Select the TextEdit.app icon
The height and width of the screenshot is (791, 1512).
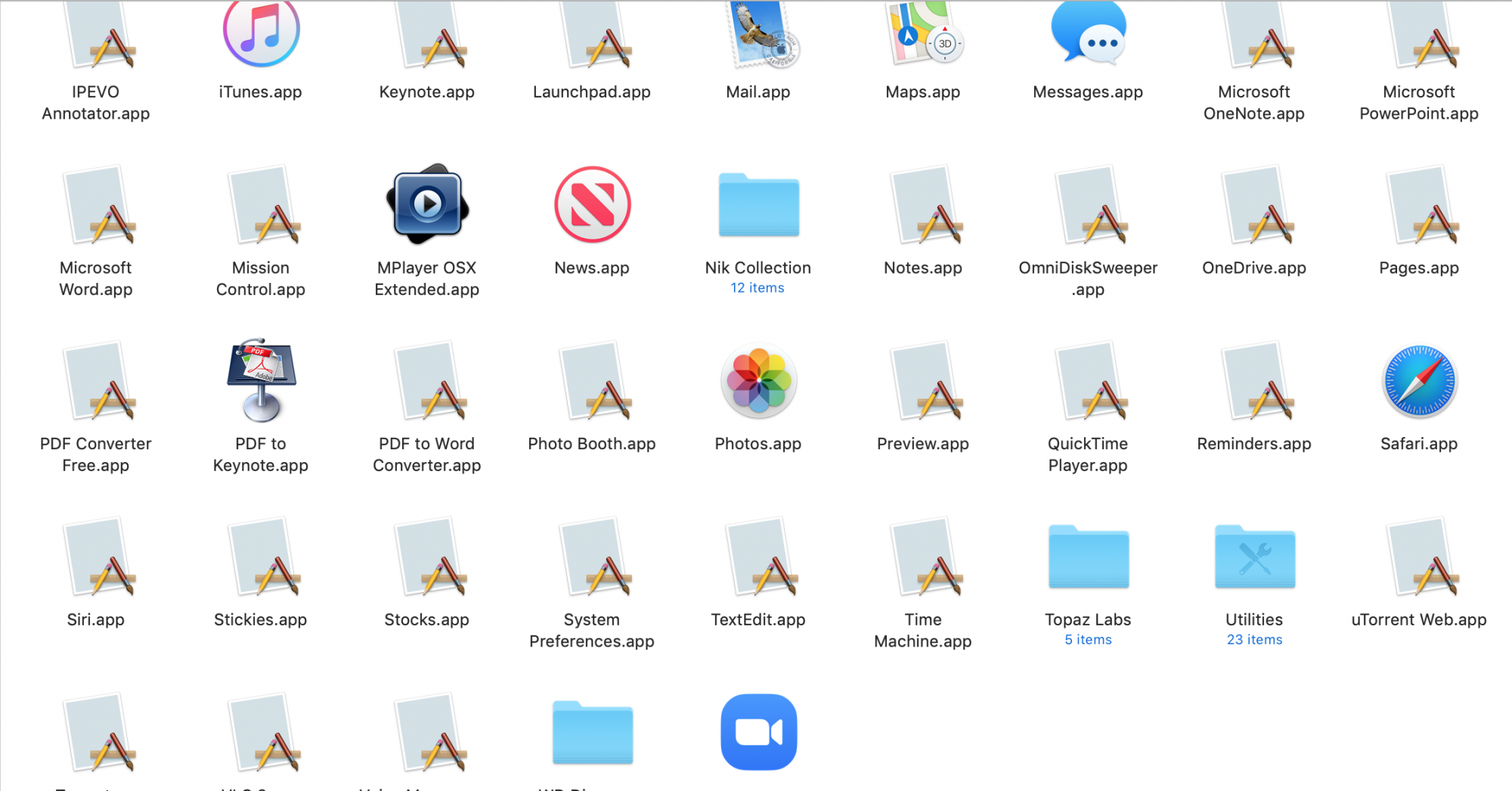(x=762, y=557)
